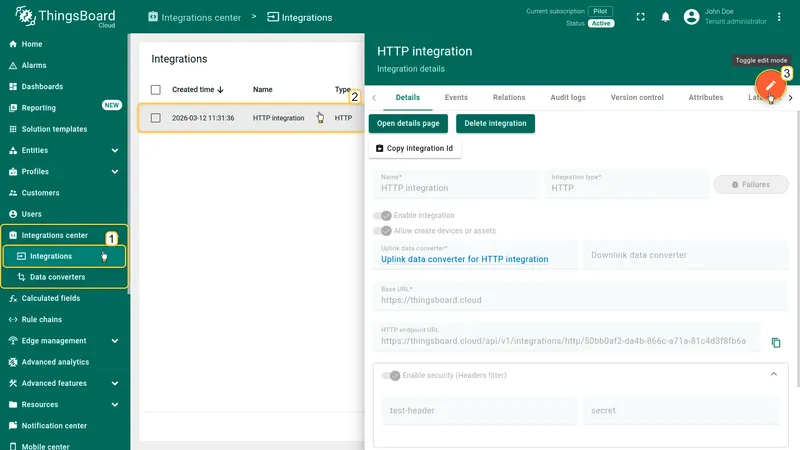Viewport: 800px width, 450px height.
Task: Sort by Created time column
Action: (197, 89)
